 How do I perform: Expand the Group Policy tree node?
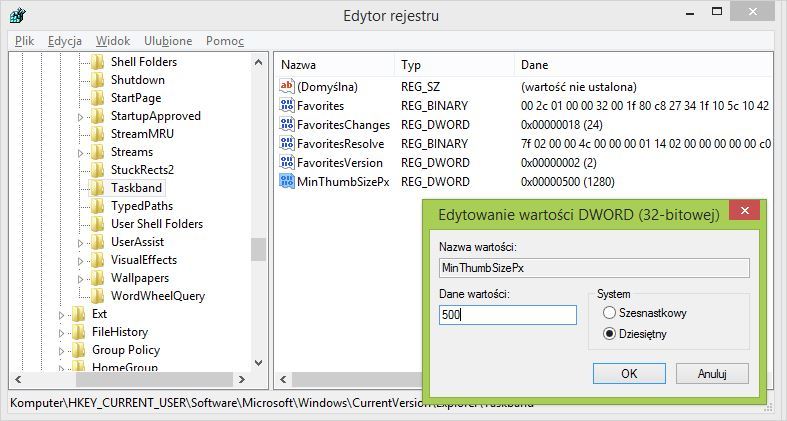(x=61, y=351)
